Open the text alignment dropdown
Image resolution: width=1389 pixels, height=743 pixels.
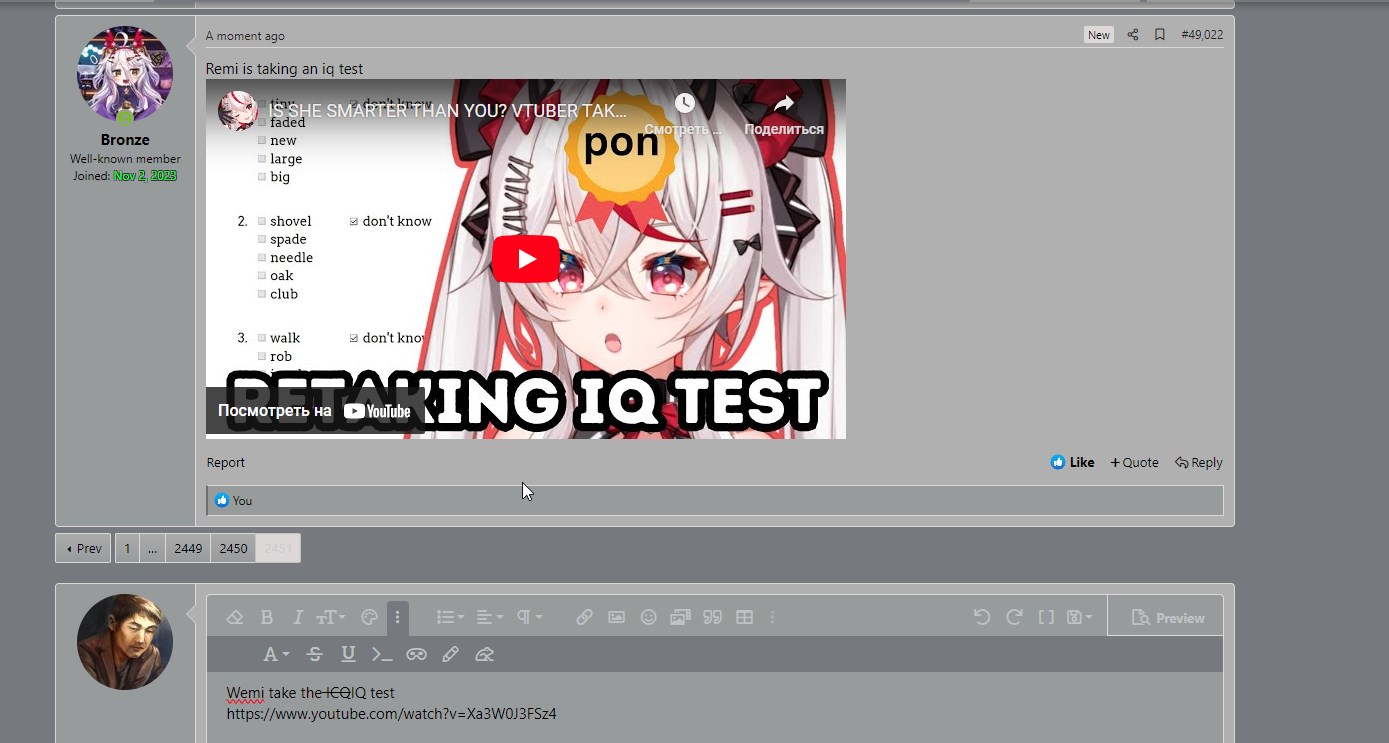(x=489, y=618)
